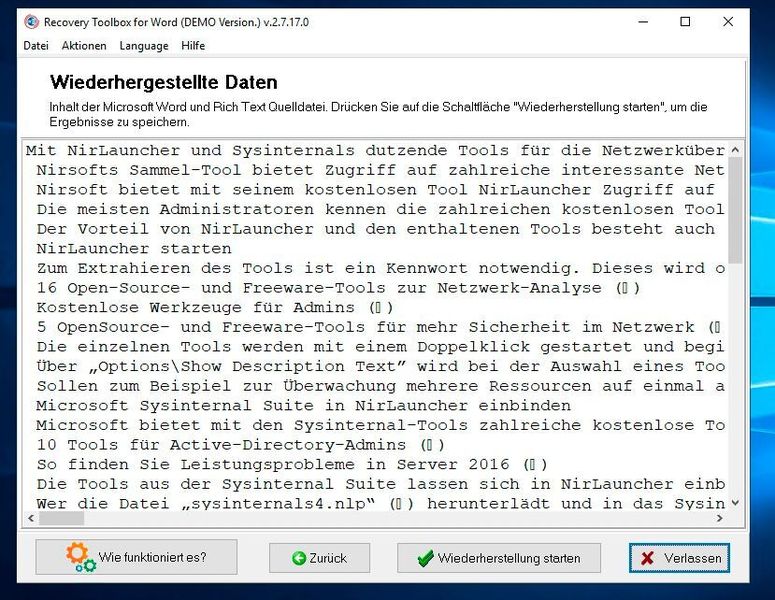Click the Wie funktioniert es? button
775x600 pixels.
[x=136, y=557]
